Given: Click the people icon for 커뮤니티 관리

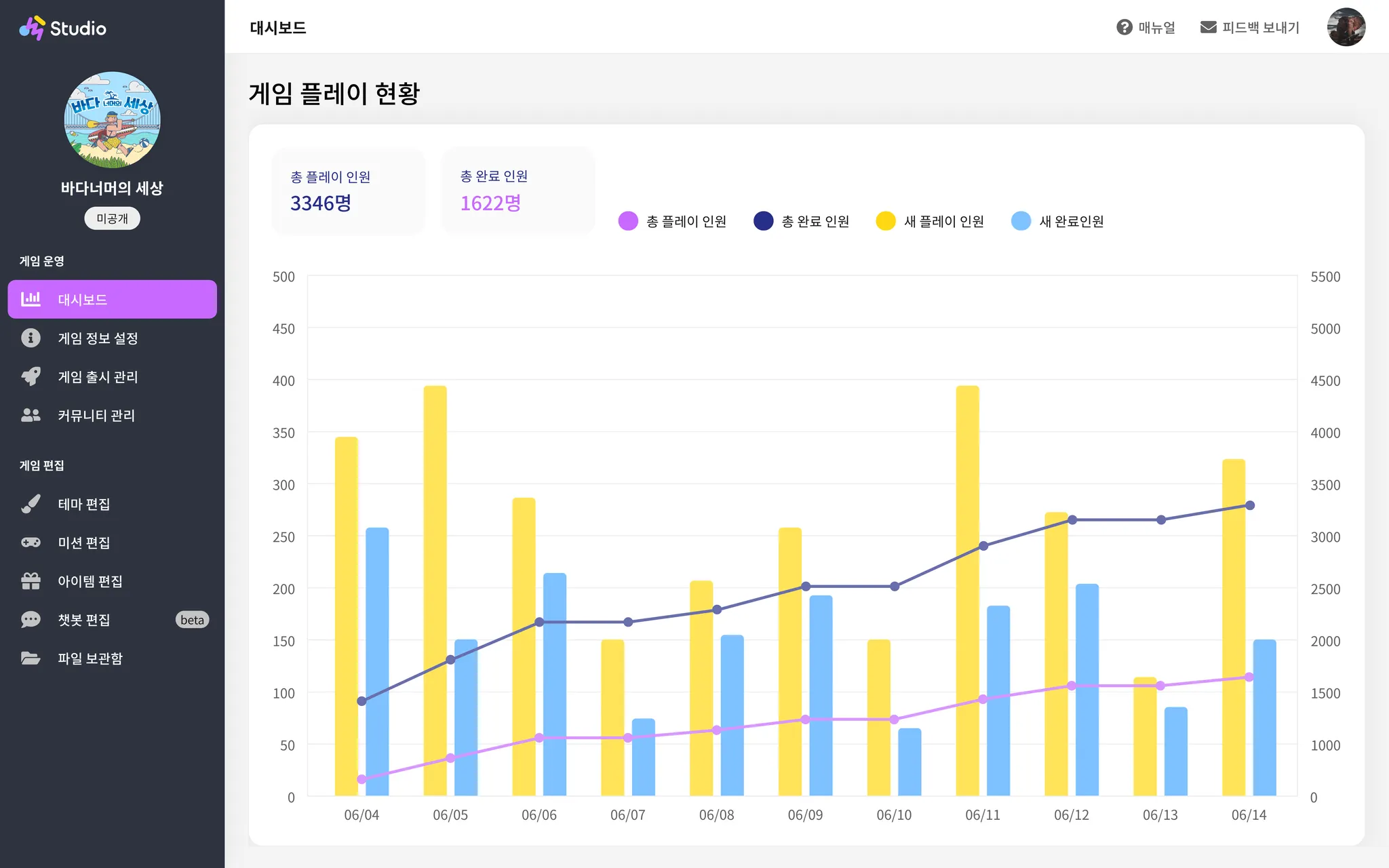Looking at the screenshot, I should click(31, 415).
